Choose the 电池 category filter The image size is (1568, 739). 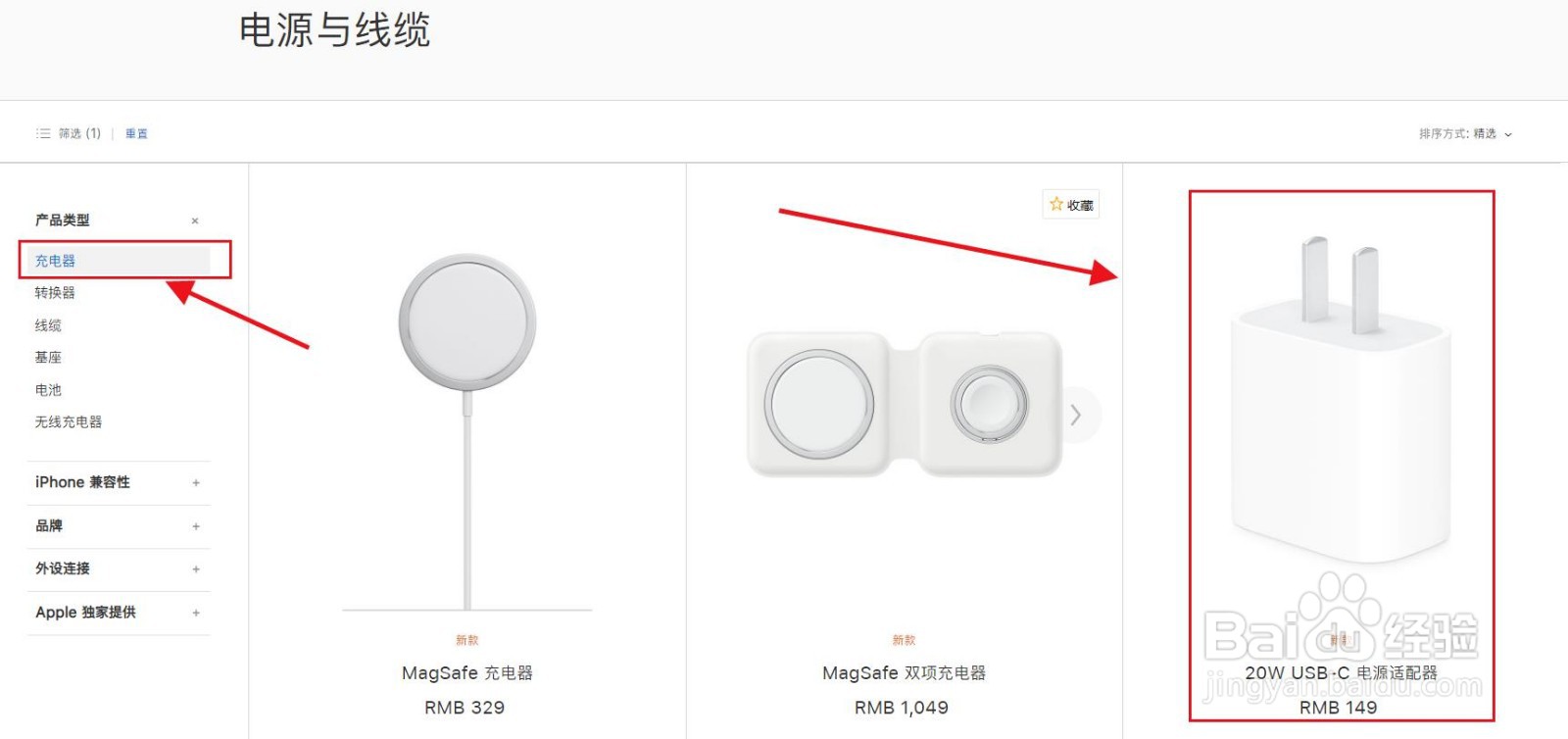click(48, 389)
